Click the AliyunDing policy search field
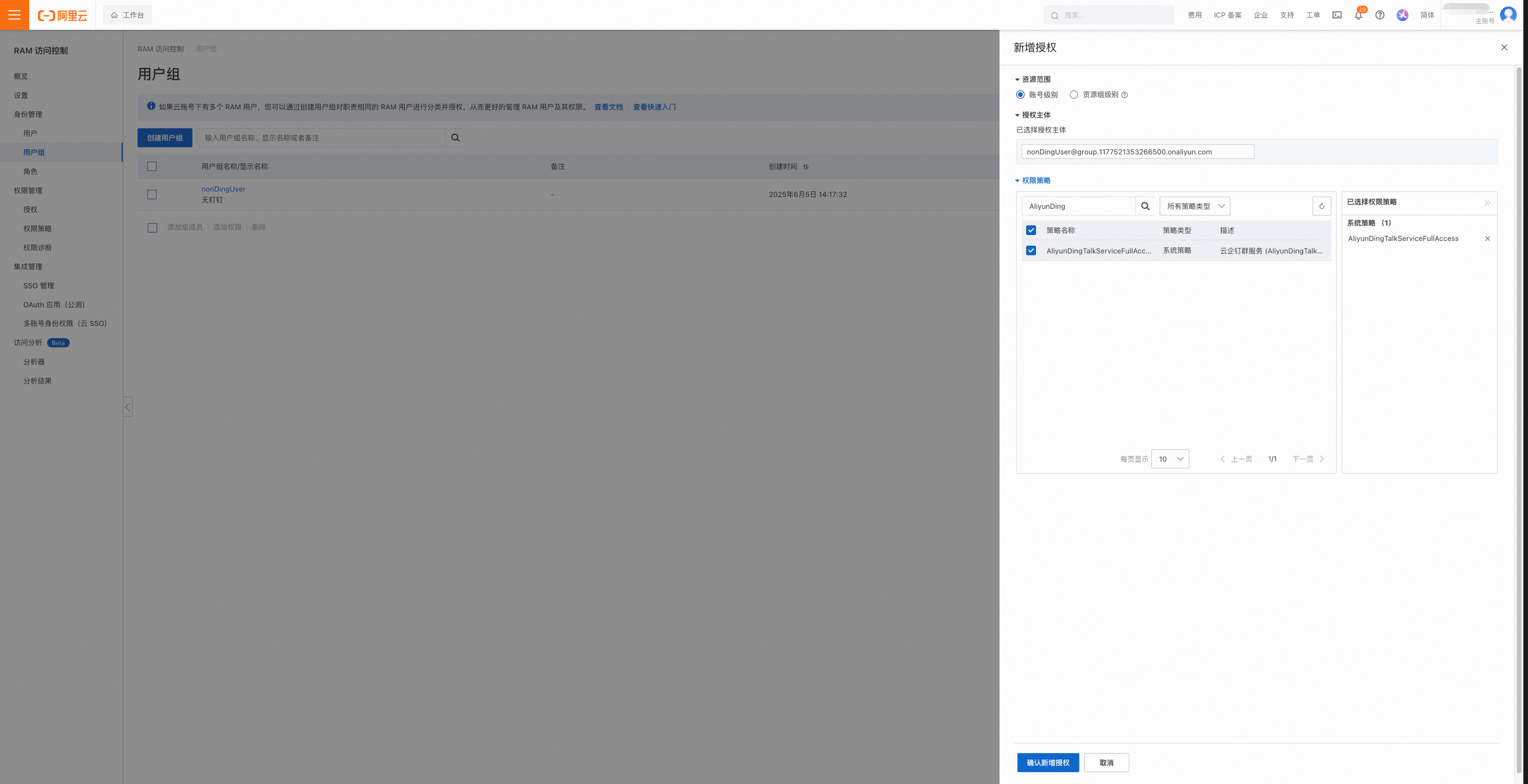The height and width of the screenshot is (784, 1528). [x=1078, y=206]
